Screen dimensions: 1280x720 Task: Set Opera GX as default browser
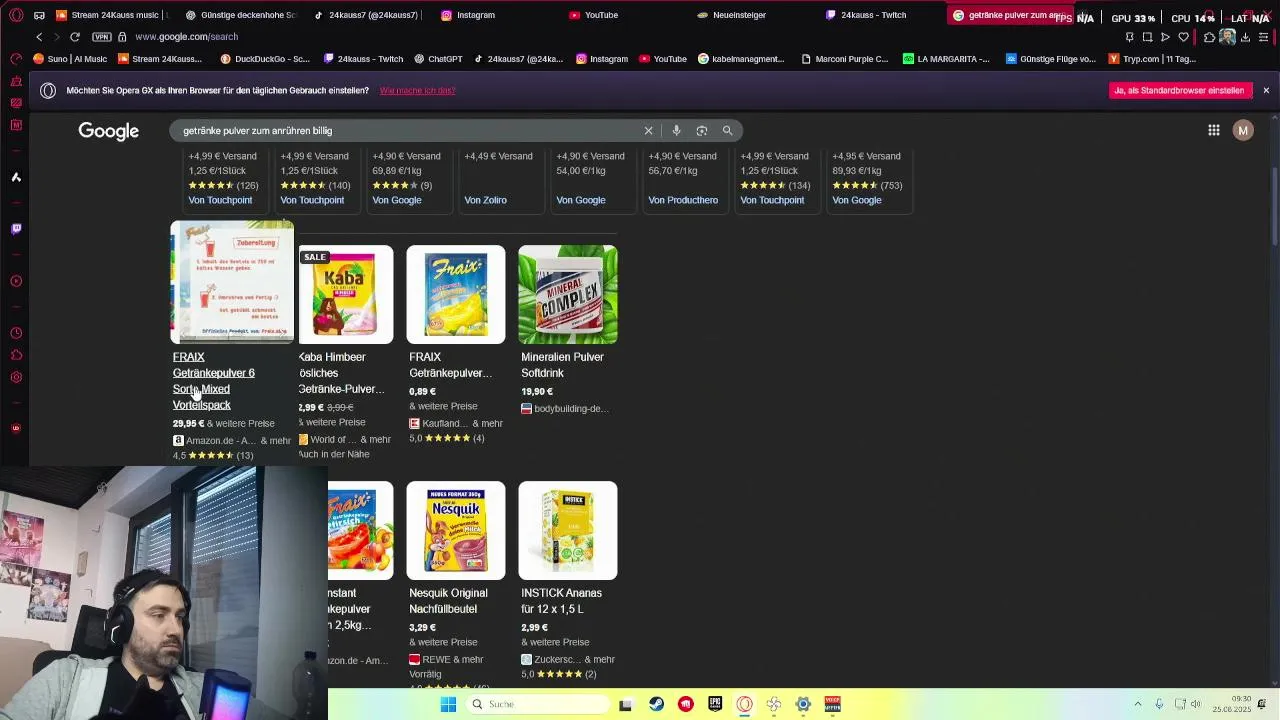[x=1179, y=90]
